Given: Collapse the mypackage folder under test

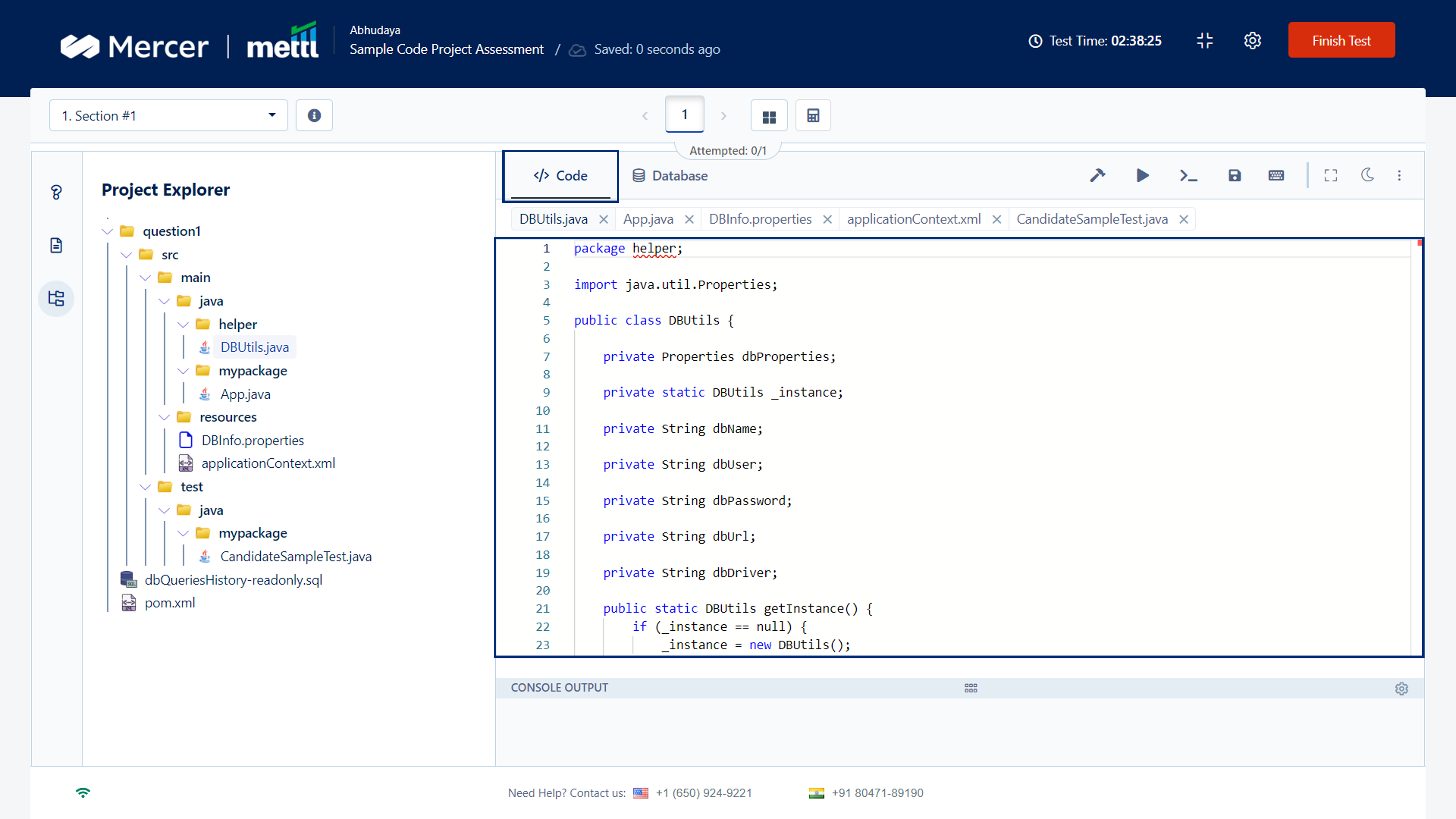Looking at the screenshot, I should 183,533.
